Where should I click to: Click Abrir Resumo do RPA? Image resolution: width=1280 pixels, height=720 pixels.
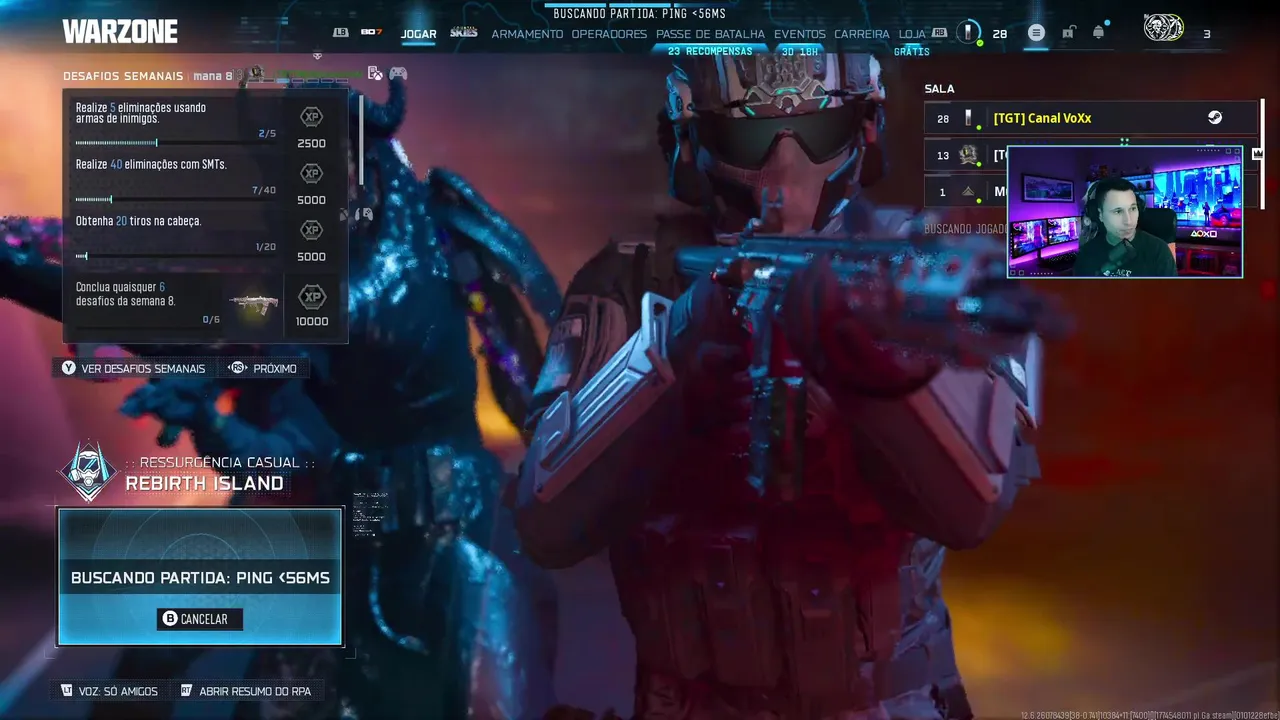[245, 691]
